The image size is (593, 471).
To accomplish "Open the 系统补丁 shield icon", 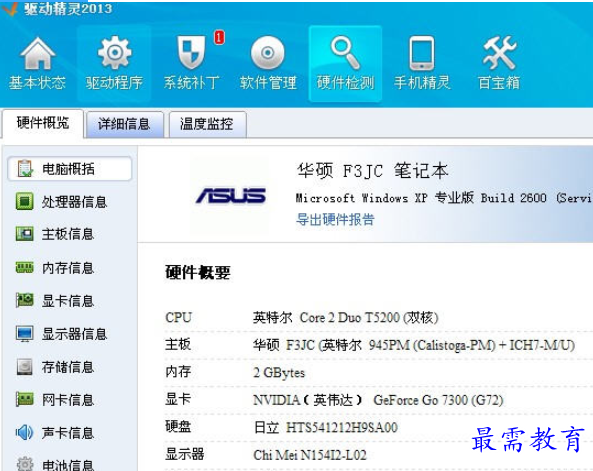I will [x=191, y=53].
